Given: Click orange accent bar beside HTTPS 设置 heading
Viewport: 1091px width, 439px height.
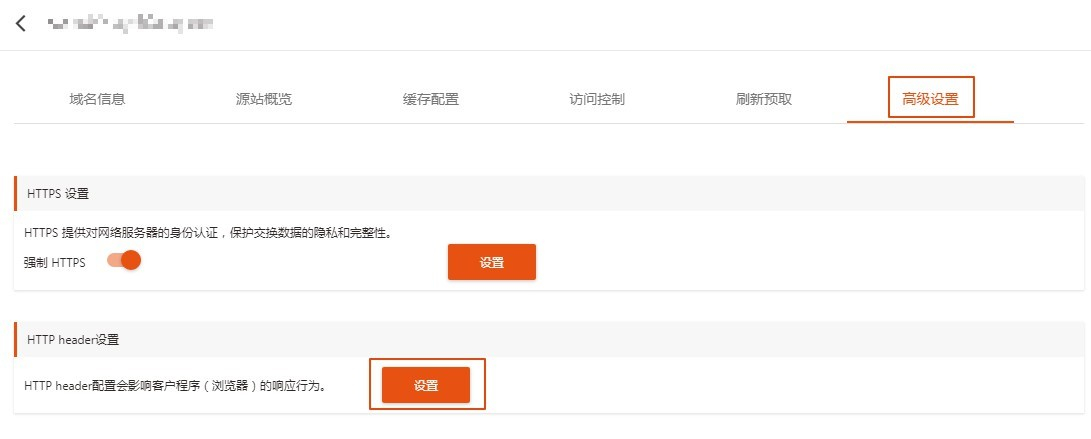Looking at the screenshot, I should coord(15,193).
